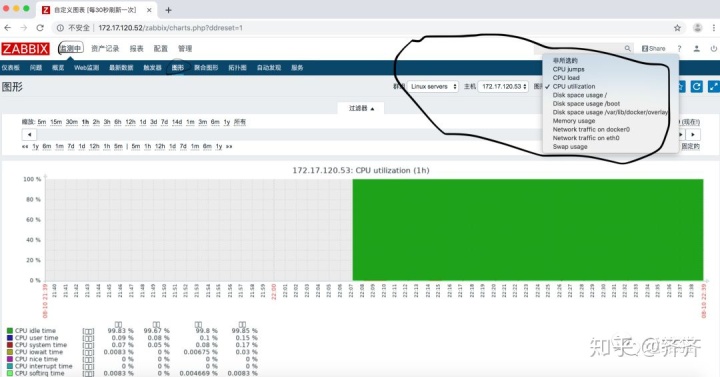Image resolution: width=720 pixels, height=377 pixels.
Task: Click the red CPU system time swatch
Action: 10,345
